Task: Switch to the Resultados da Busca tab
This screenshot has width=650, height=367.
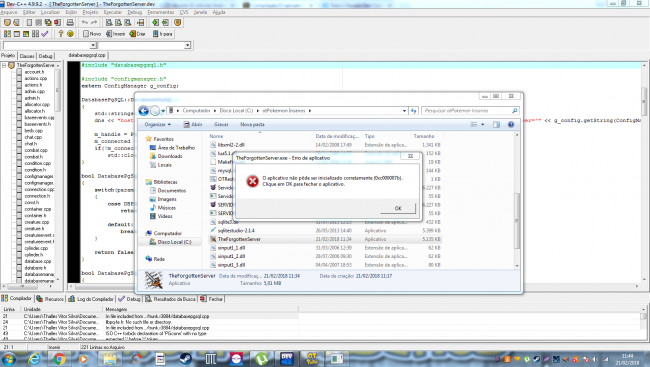Action: coord(170,299)
